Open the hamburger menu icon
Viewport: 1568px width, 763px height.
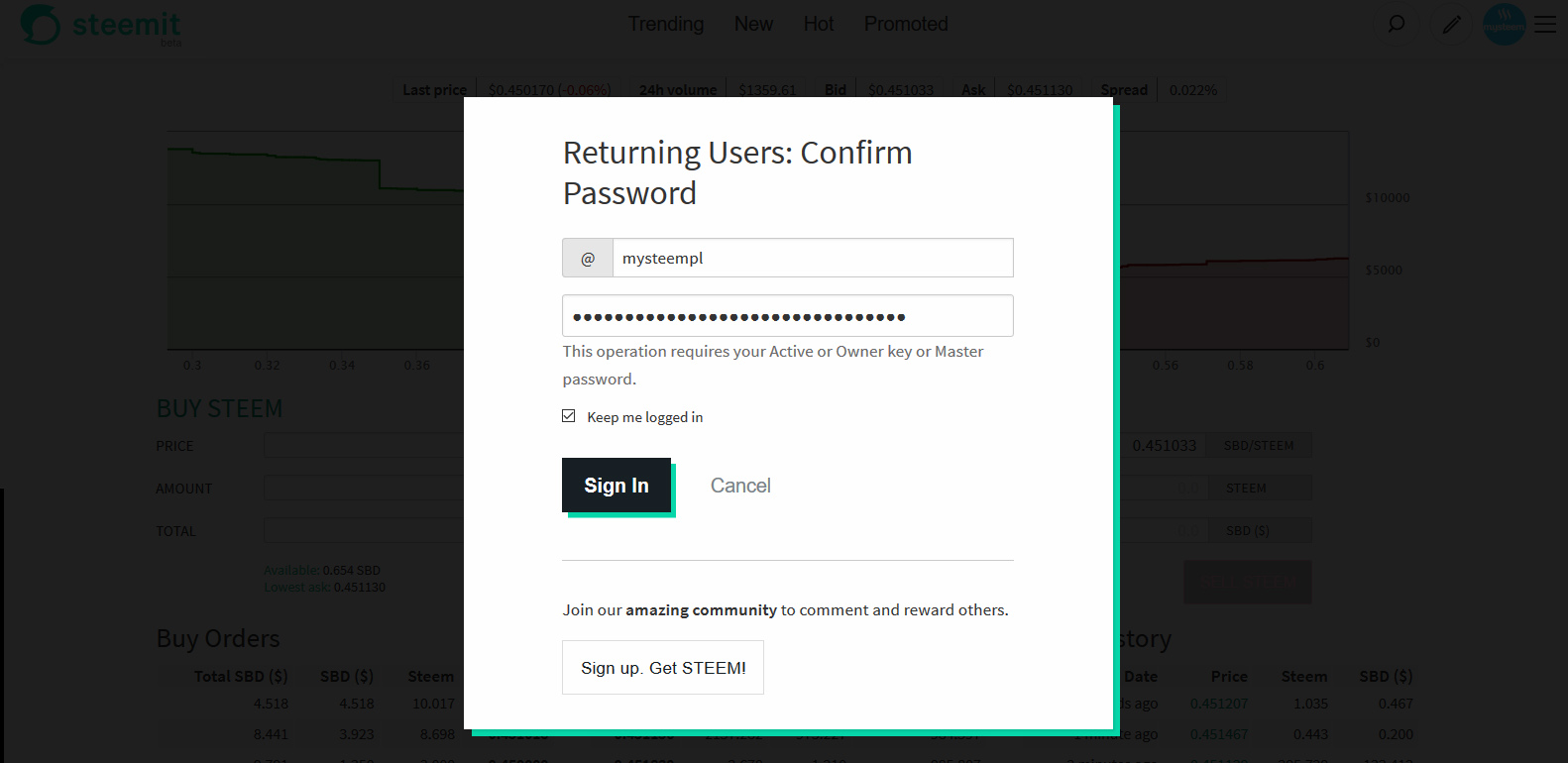1545,24
